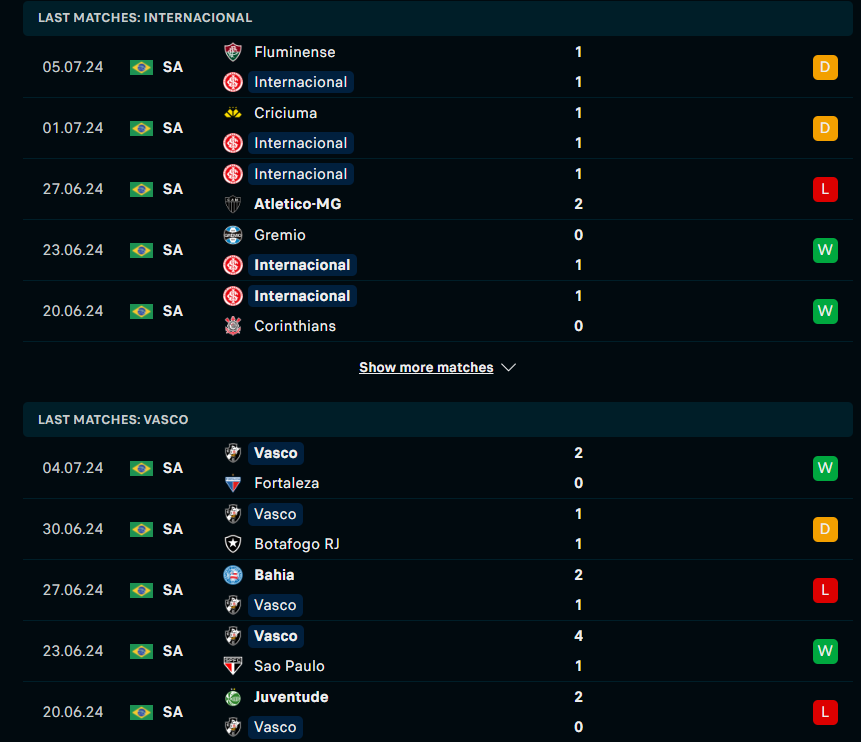Click the W badge for Fortaleza match
Viewport: 861px width, 742px height.
tap(825, 468)
